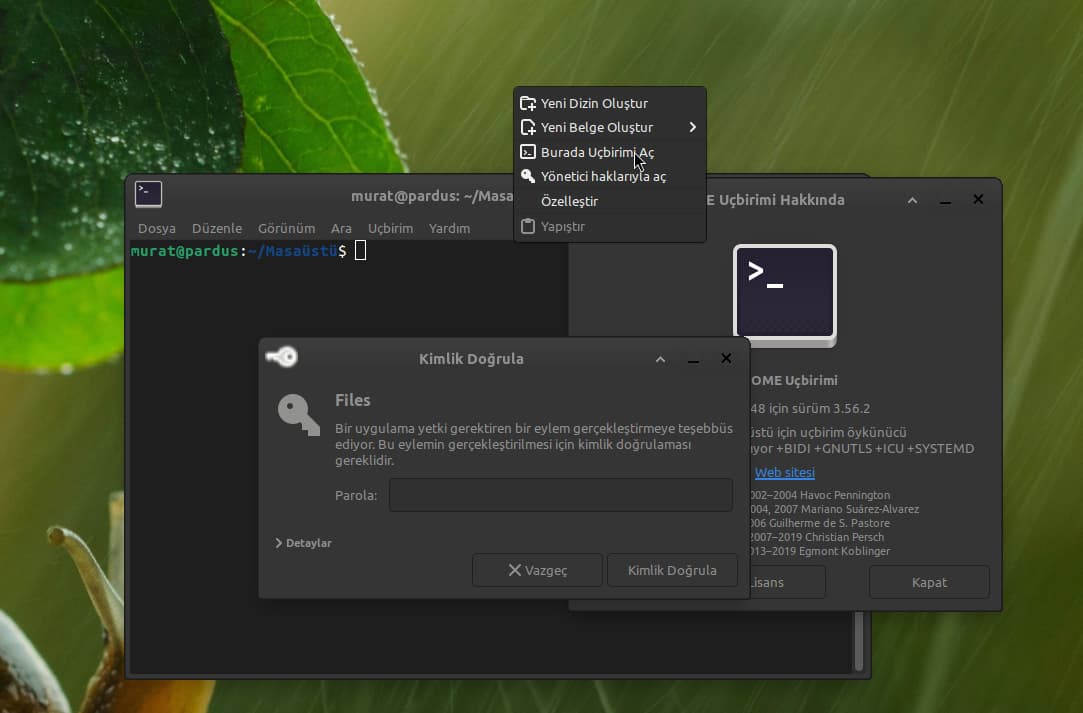
Task: Click the Kapat button in the About dialog
Action: point(929,582)
